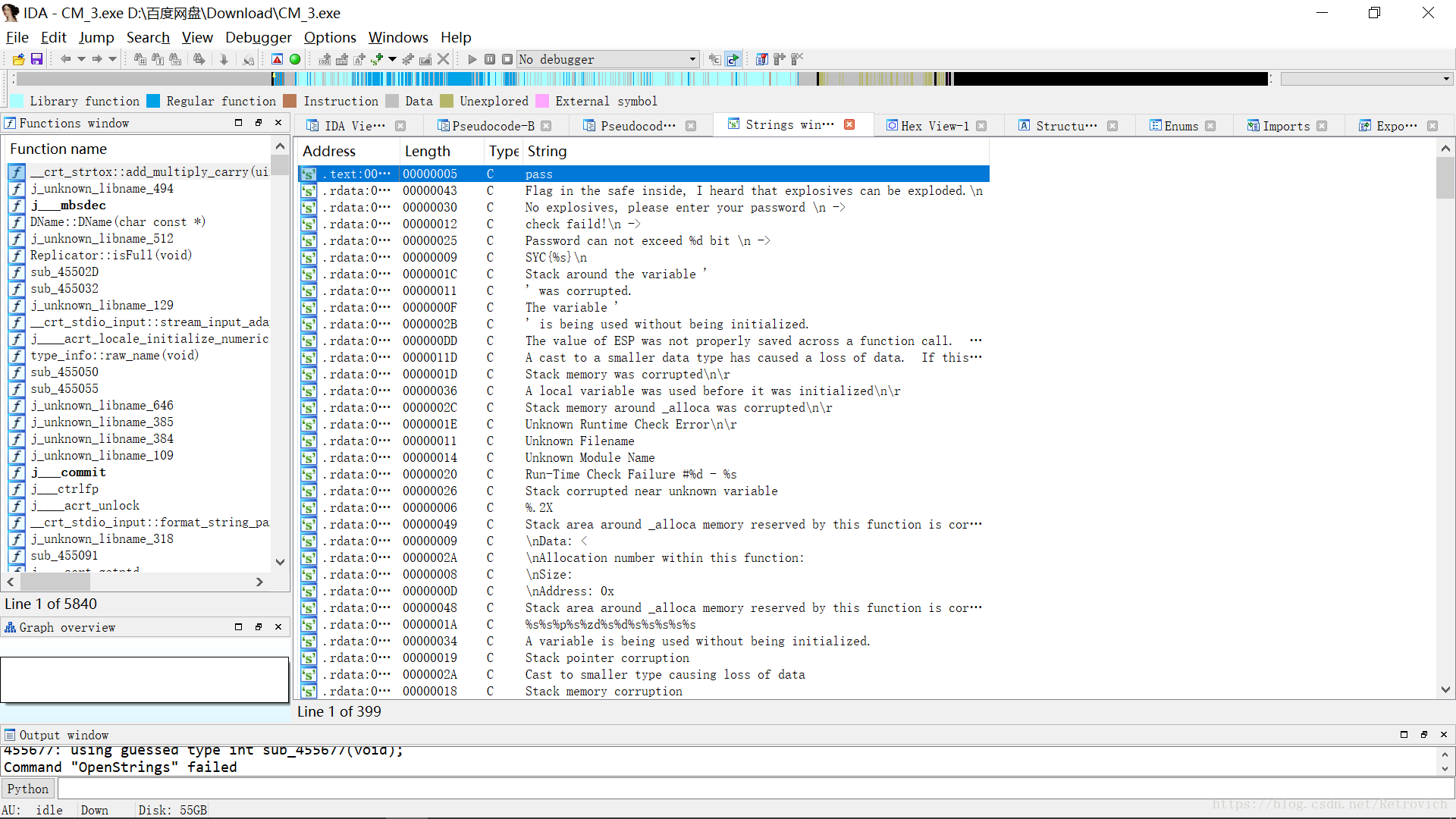This screenshot has height=819, width=1456.
Task: Jump back with the left arrow icon
Action: [65, 59]
